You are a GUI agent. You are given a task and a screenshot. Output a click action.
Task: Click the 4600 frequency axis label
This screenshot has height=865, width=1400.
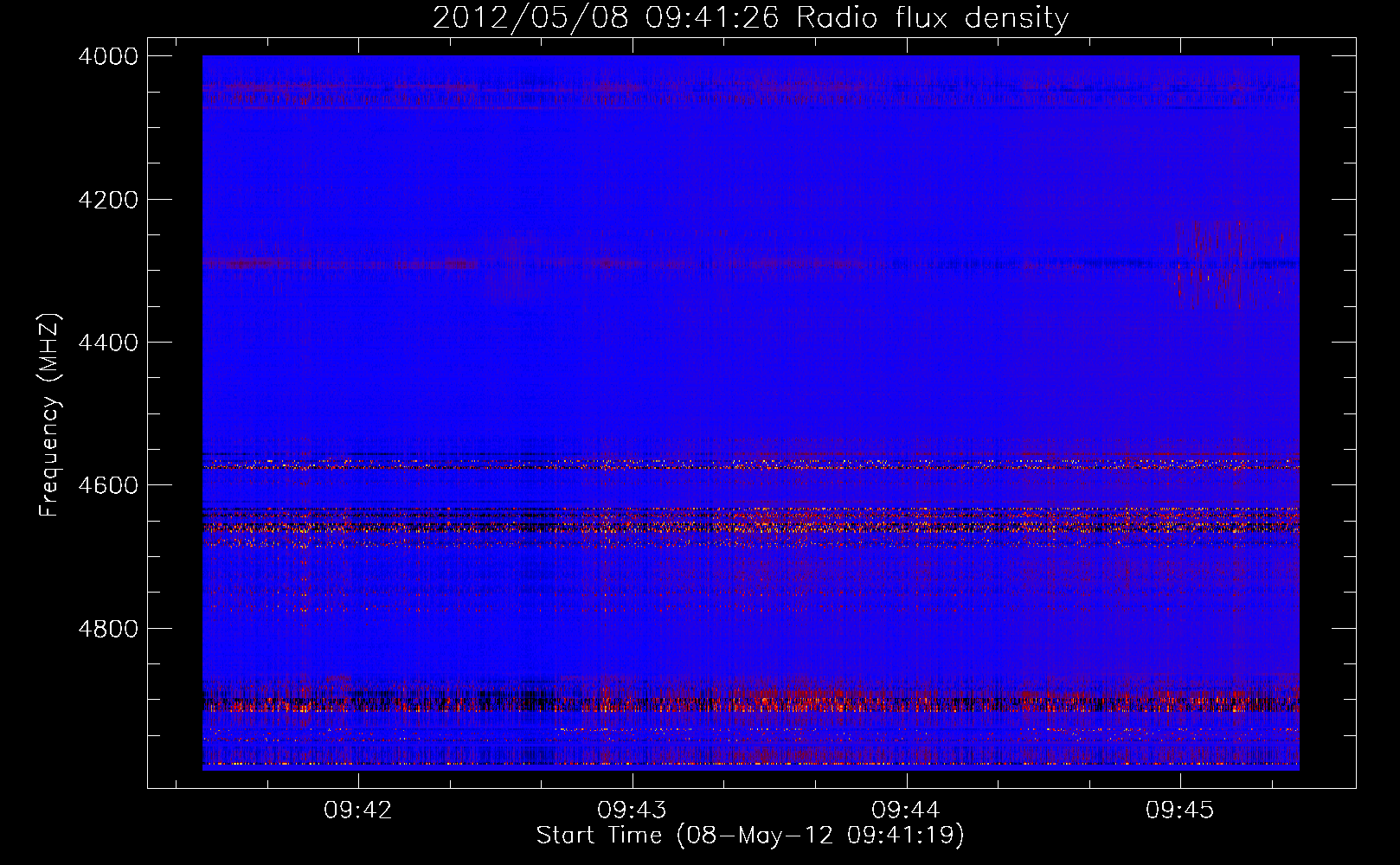108,485
